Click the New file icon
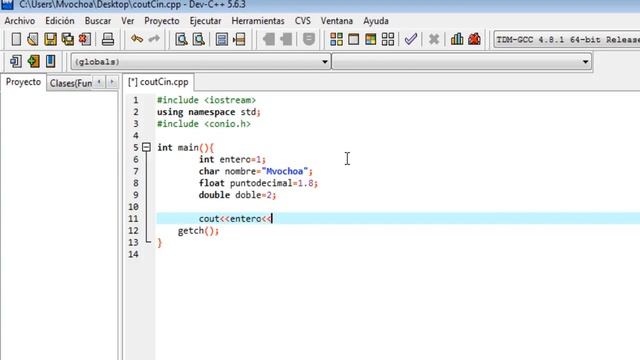 [x=16, y=39]
